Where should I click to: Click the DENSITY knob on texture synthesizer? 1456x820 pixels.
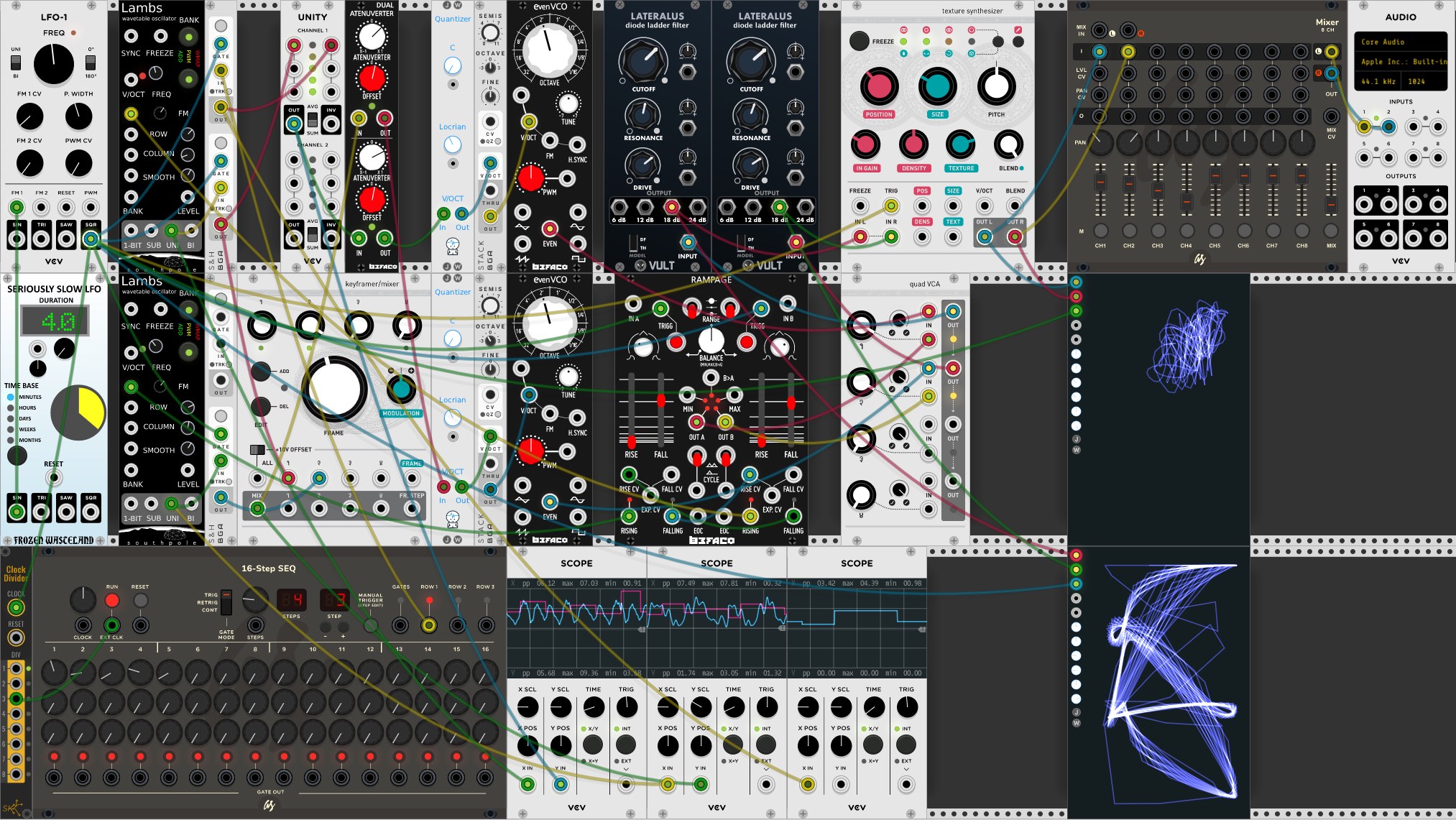coord(913,145)
